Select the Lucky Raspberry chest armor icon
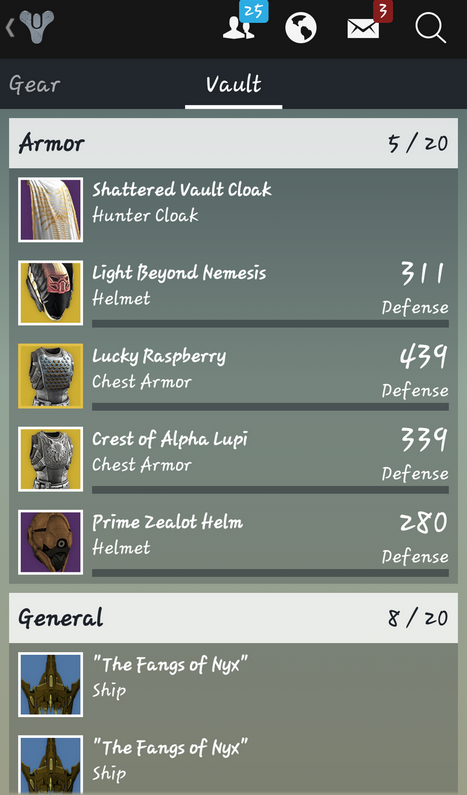The height and width of the screenshot is (795, 467). click(x=51, y=376)
